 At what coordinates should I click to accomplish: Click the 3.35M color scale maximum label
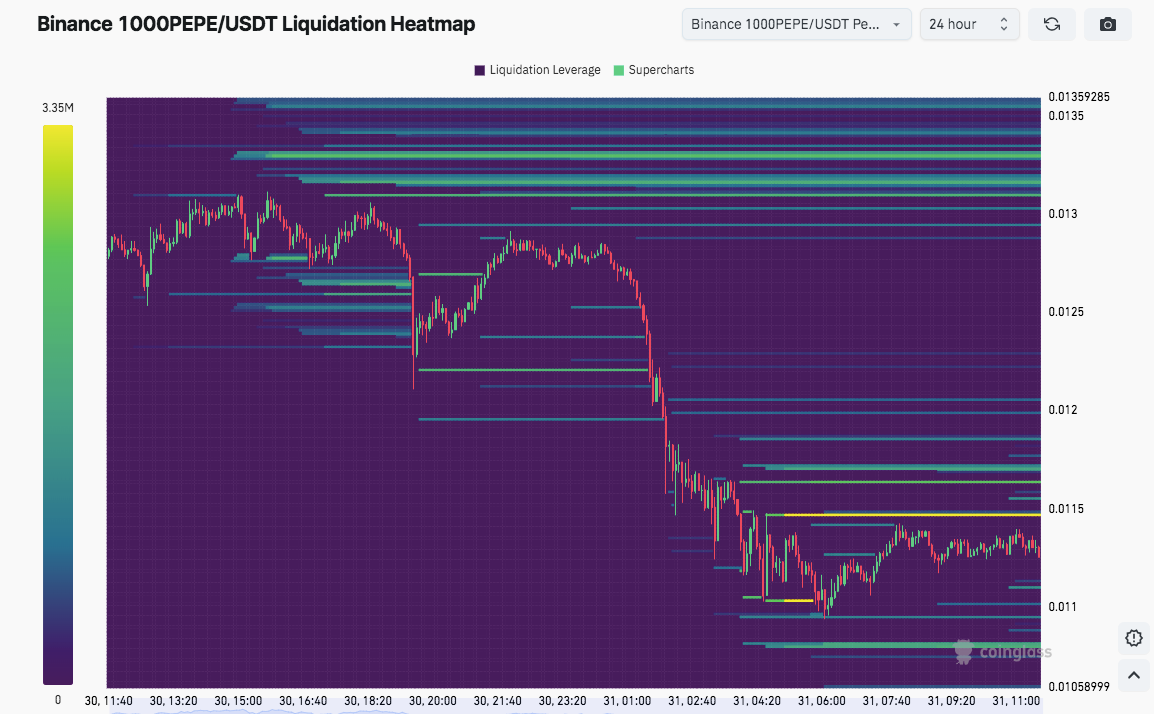point(57,107)
